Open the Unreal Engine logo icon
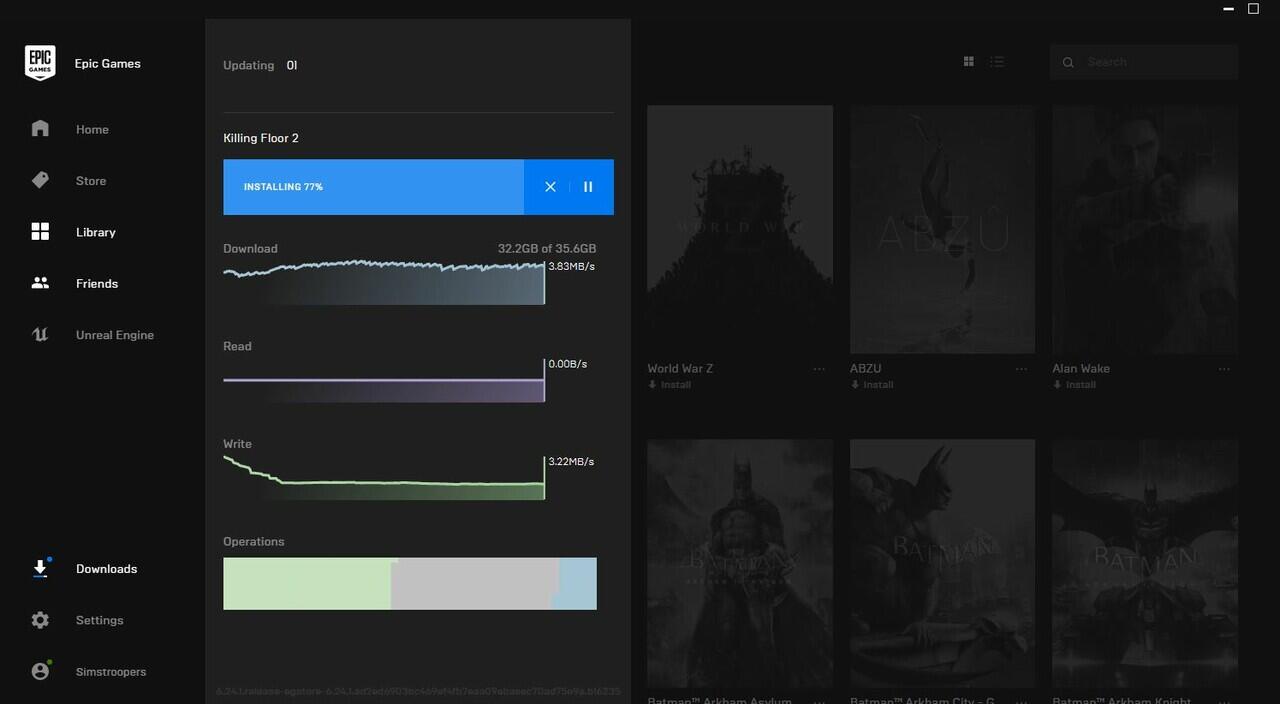The width and height of the screenshot is (1280, 704). 40,335
